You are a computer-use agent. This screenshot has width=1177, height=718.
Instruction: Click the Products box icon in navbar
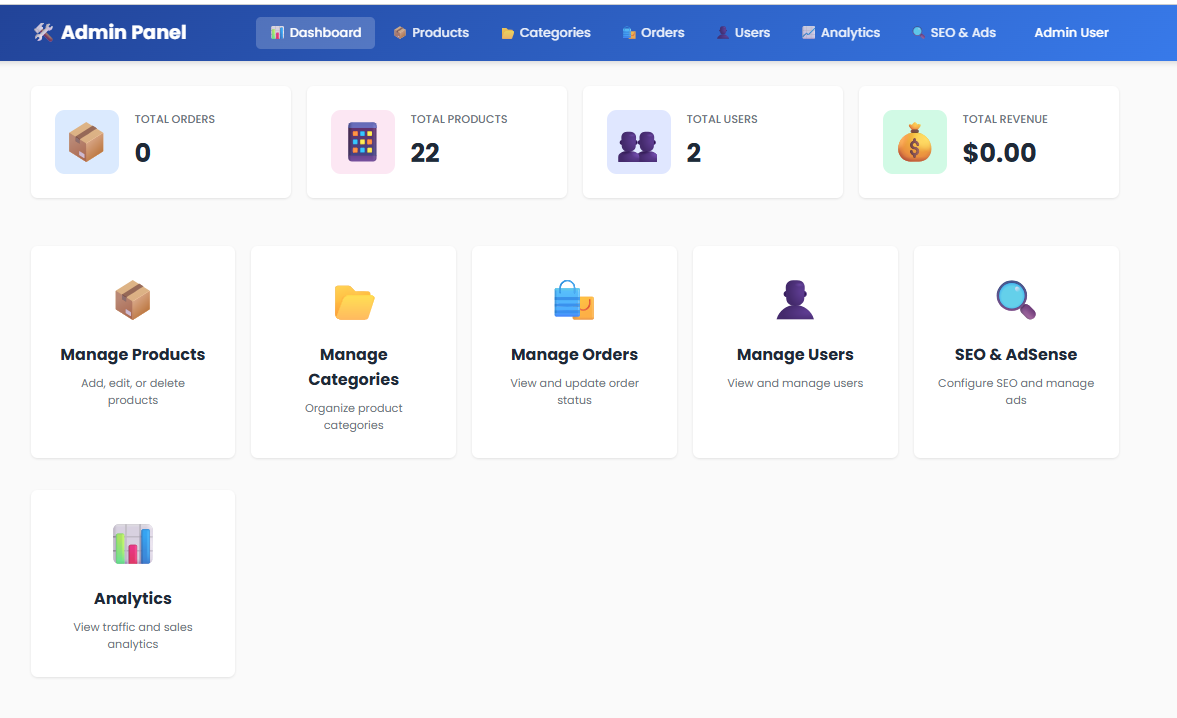[x=400, y=33]
